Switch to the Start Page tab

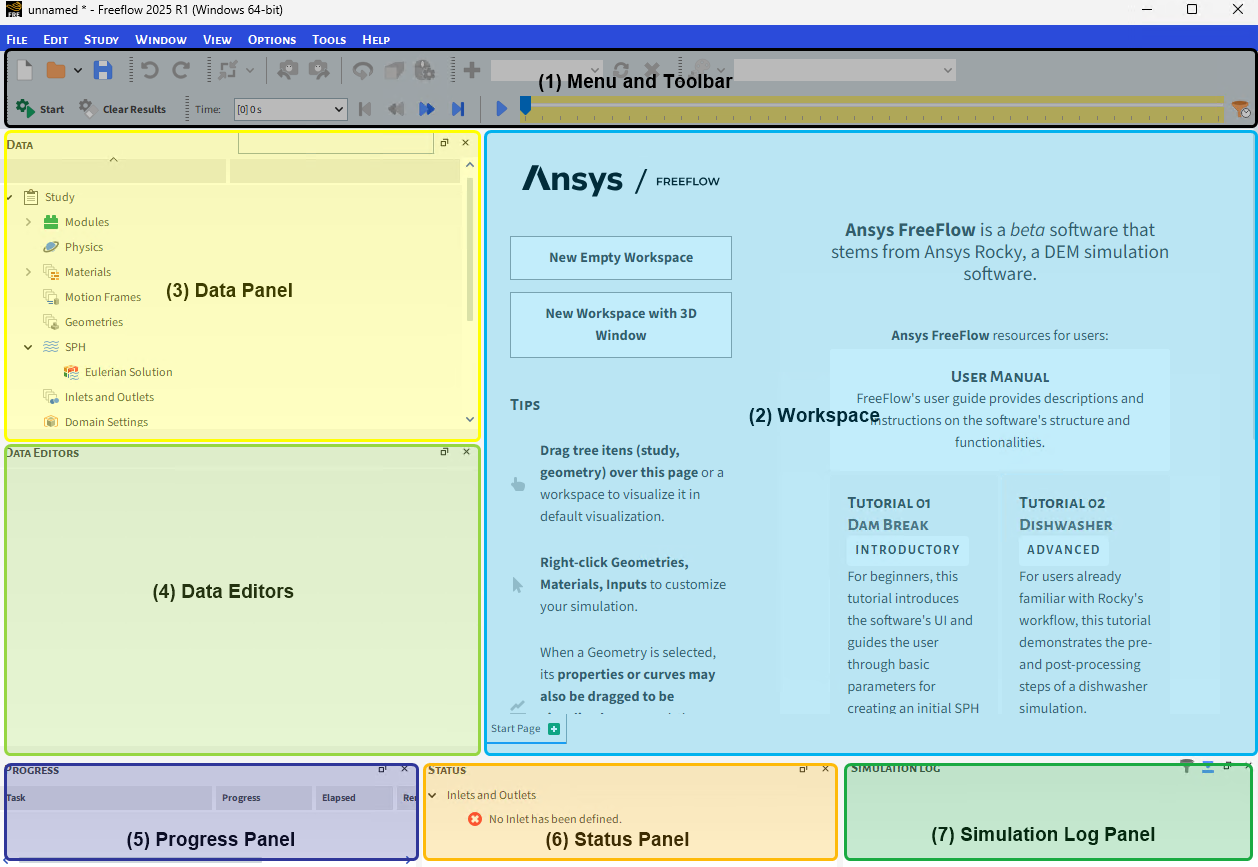[516, 729]
